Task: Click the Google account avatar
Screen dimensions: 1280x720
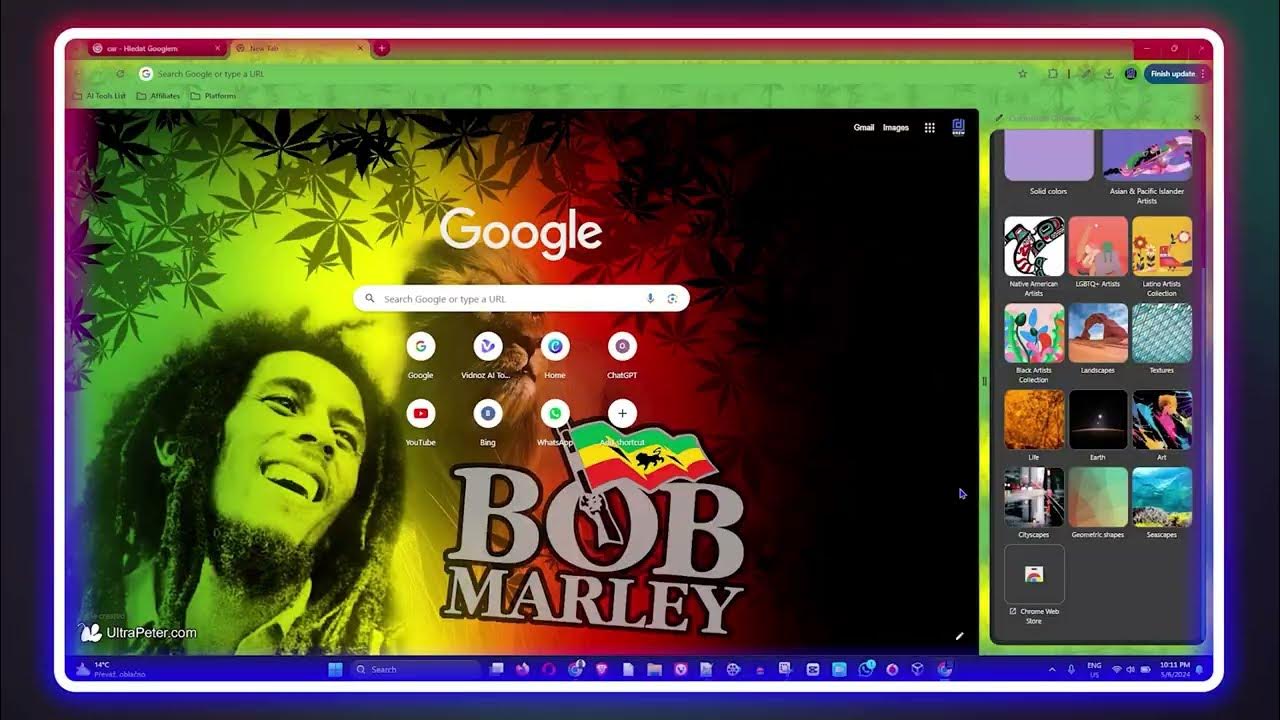Action: point(958,127)
